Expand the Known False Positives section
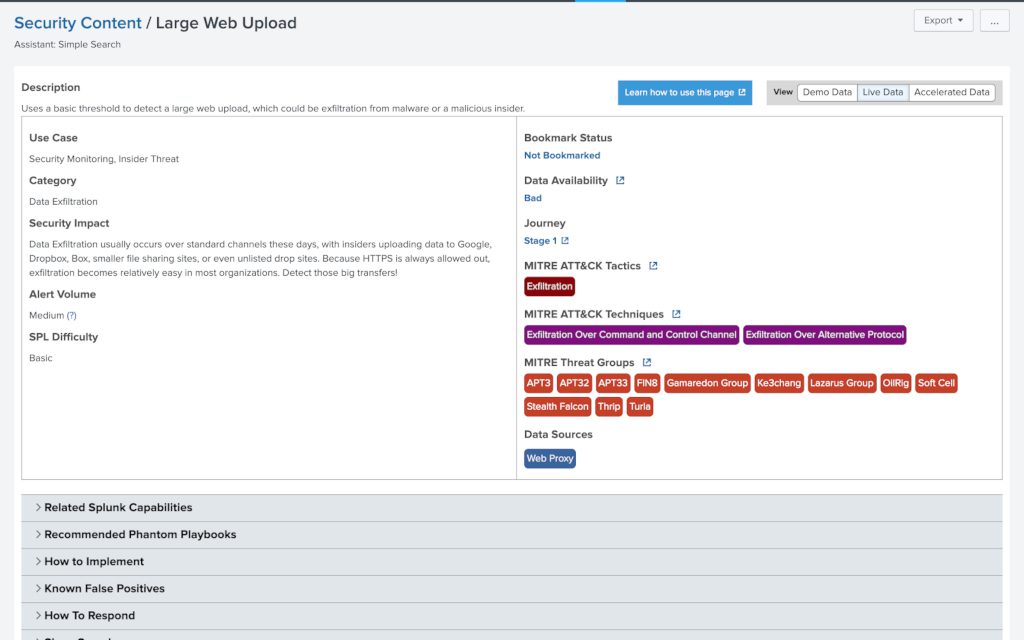1024x640 pixels. click(x=511, y=588)
